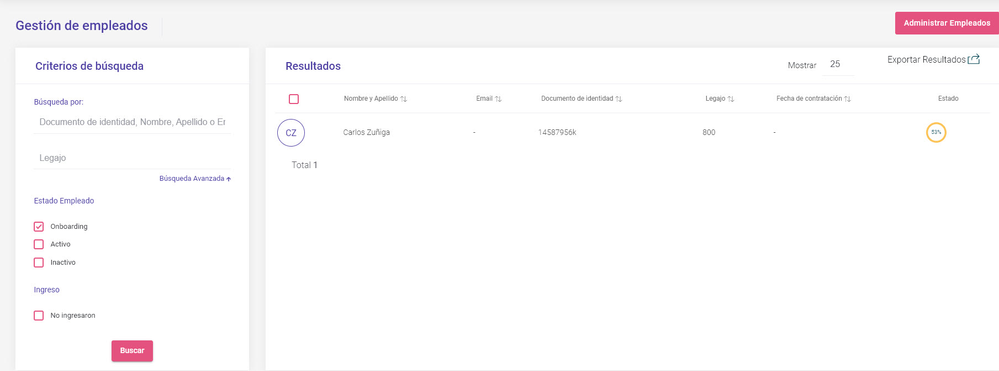This screenshot has height=371, width=999.
Task: Sort by Fecha de contratación arrows icon
Action: pos(847,99)
